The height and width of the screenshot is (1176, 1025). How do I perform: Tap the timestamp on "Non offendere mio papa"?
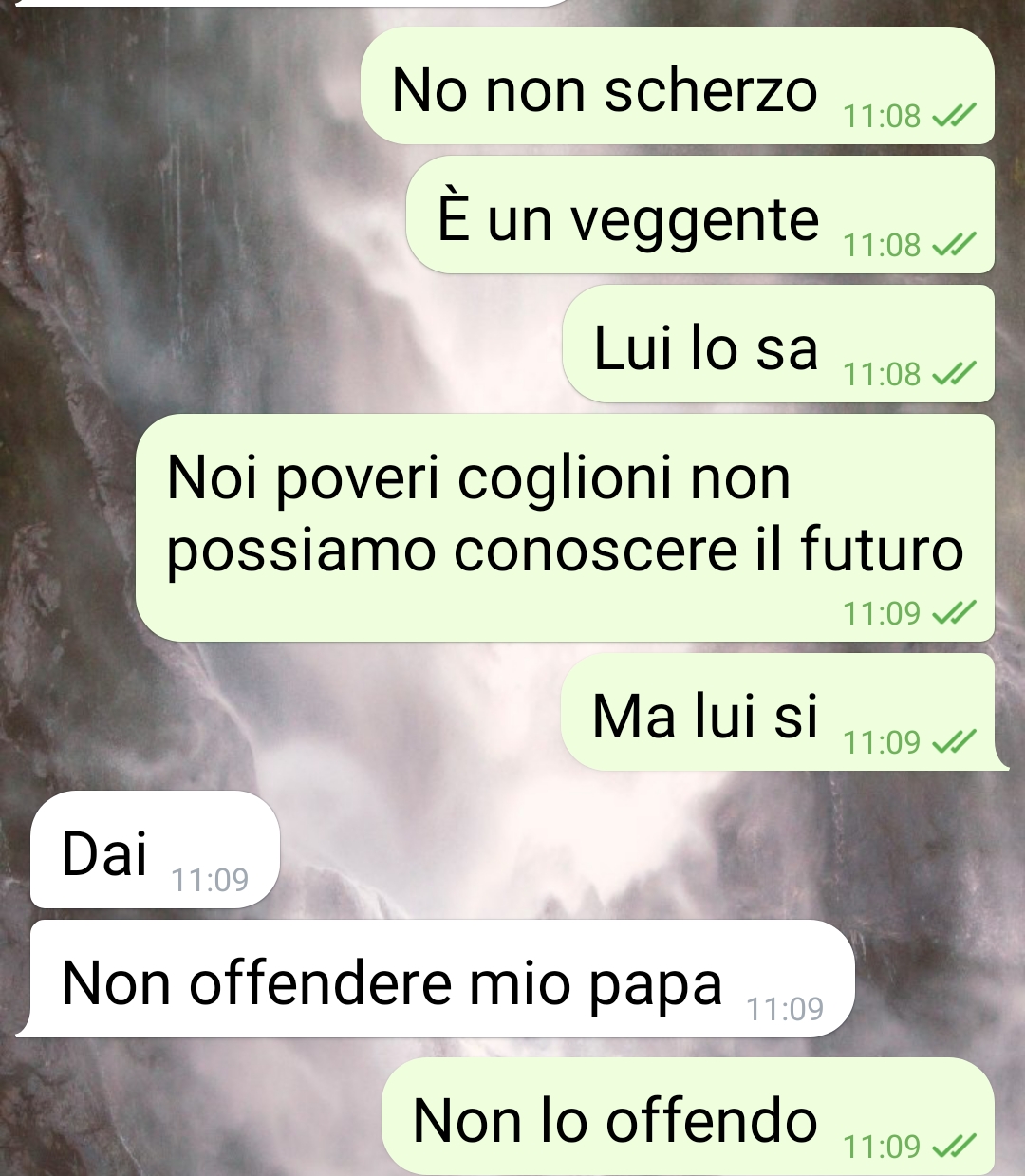tap(785, 1009)
